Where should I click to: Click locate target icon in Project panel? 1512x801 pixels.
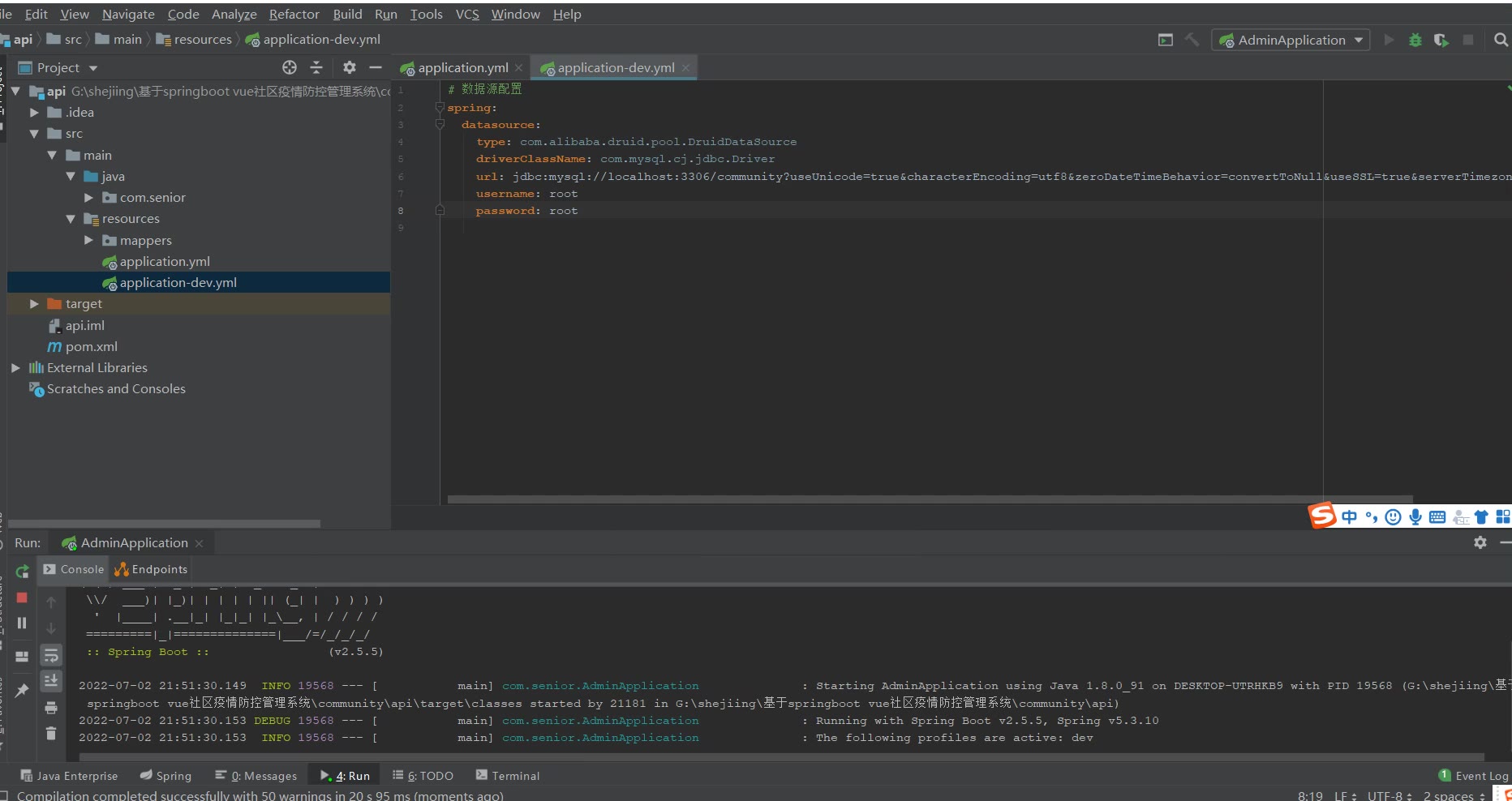290,67
